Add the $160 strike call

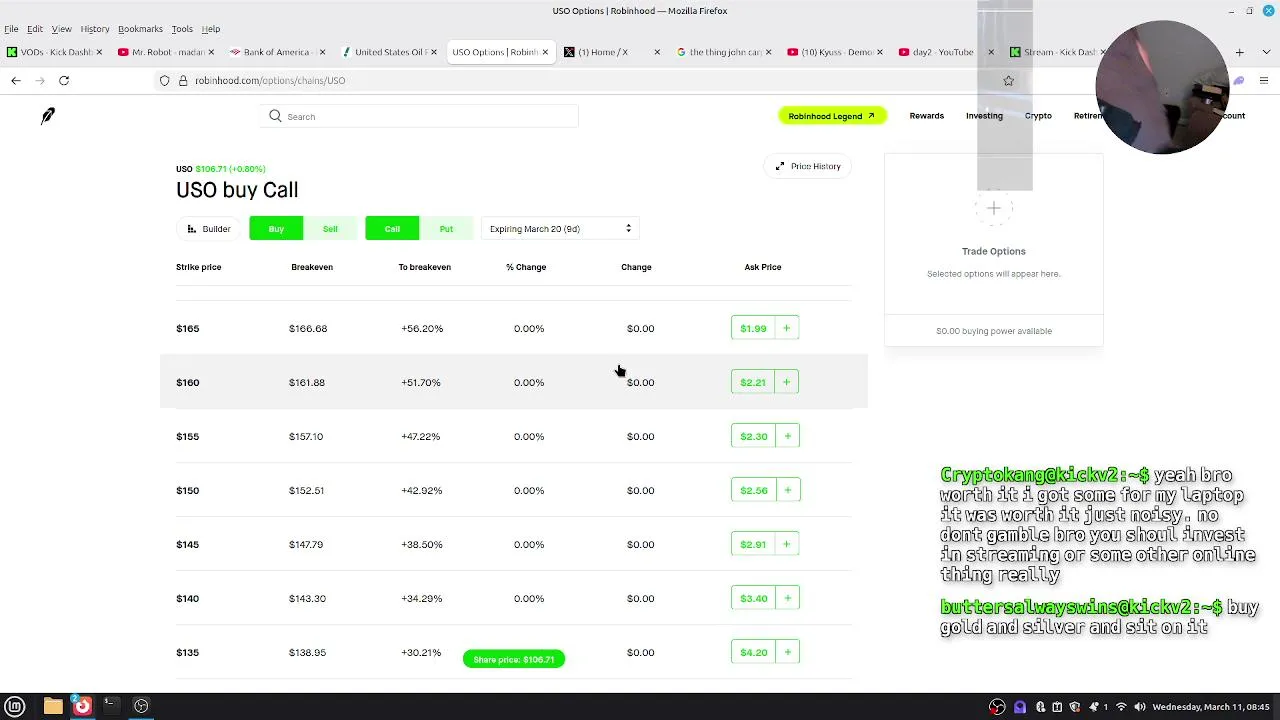point(786,382)
